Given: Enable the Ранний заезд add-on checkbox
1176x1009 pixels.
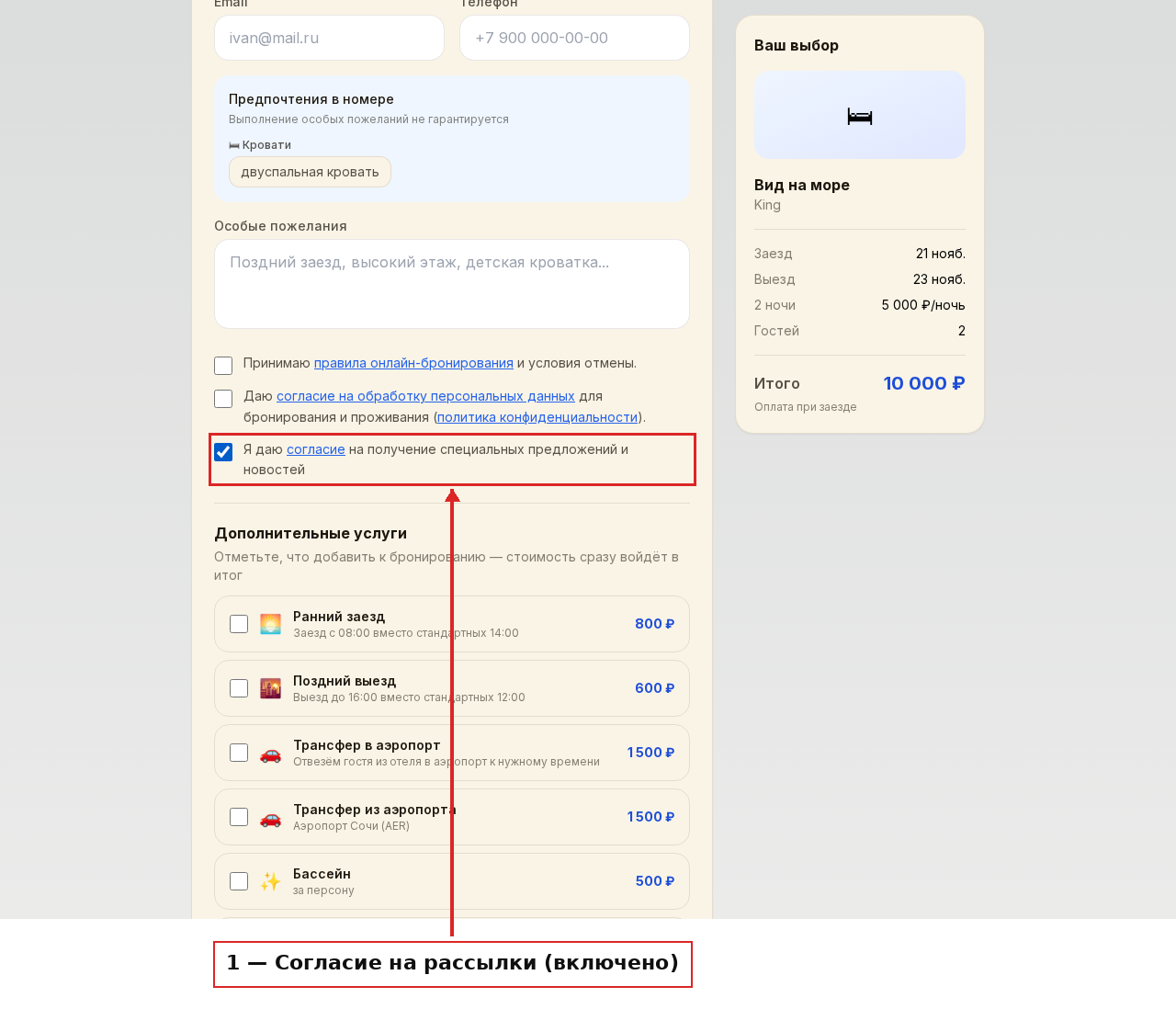Looking at the screenshot, I should (239, 624).
